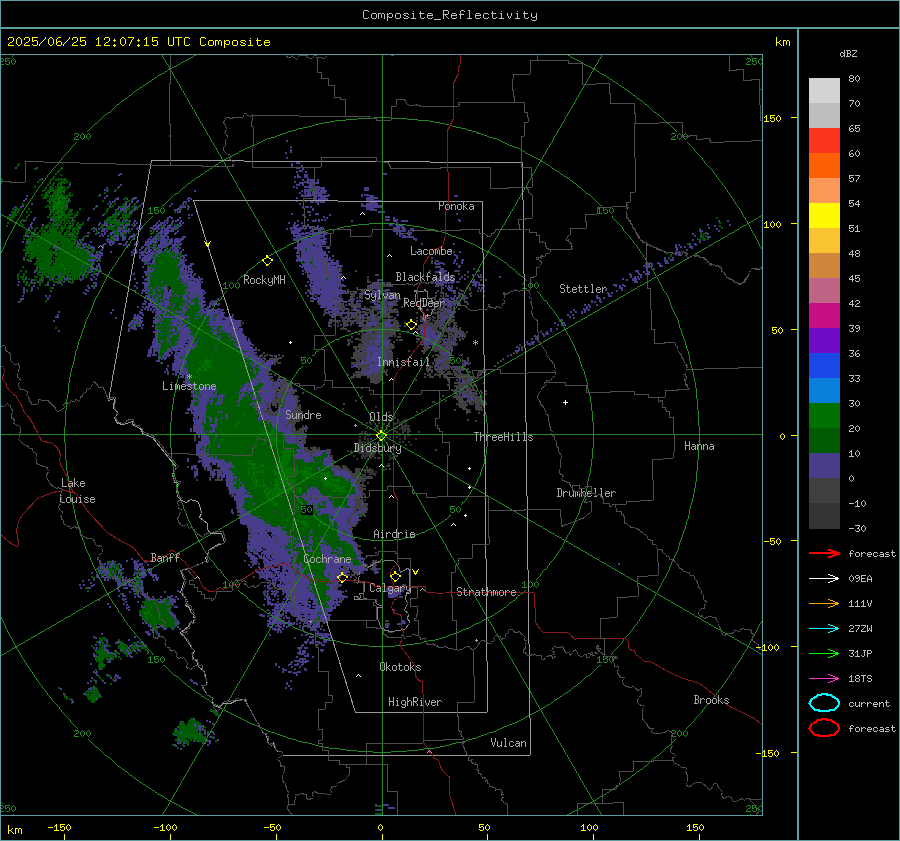Select the magenta 18TS arrow legend entry
The height and width of the screenshot is (841, 900).
824,679
